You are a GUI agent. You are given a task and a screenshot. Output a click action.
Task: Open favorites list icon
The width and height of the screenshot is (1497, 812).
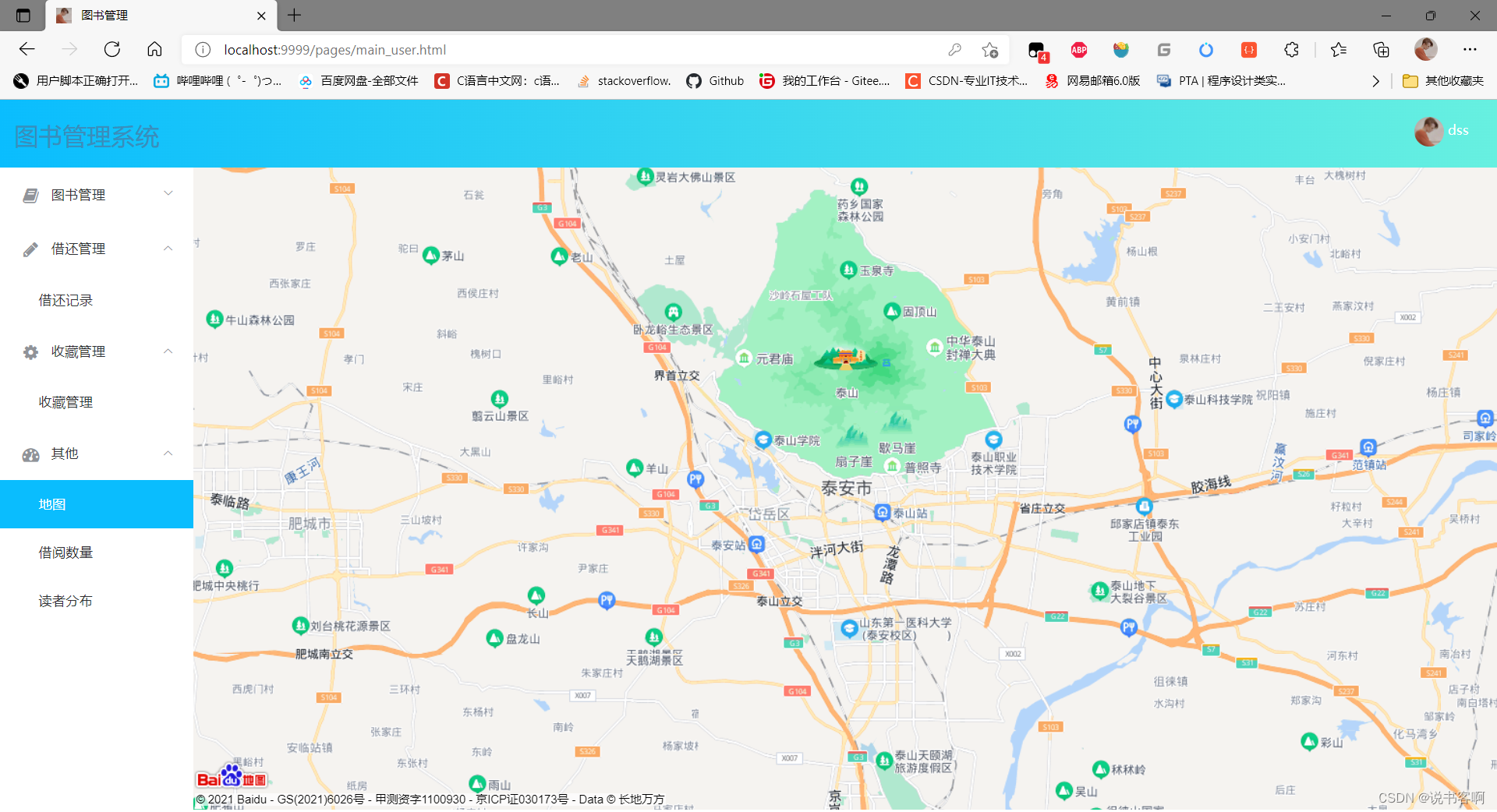tap(1339, 50)
